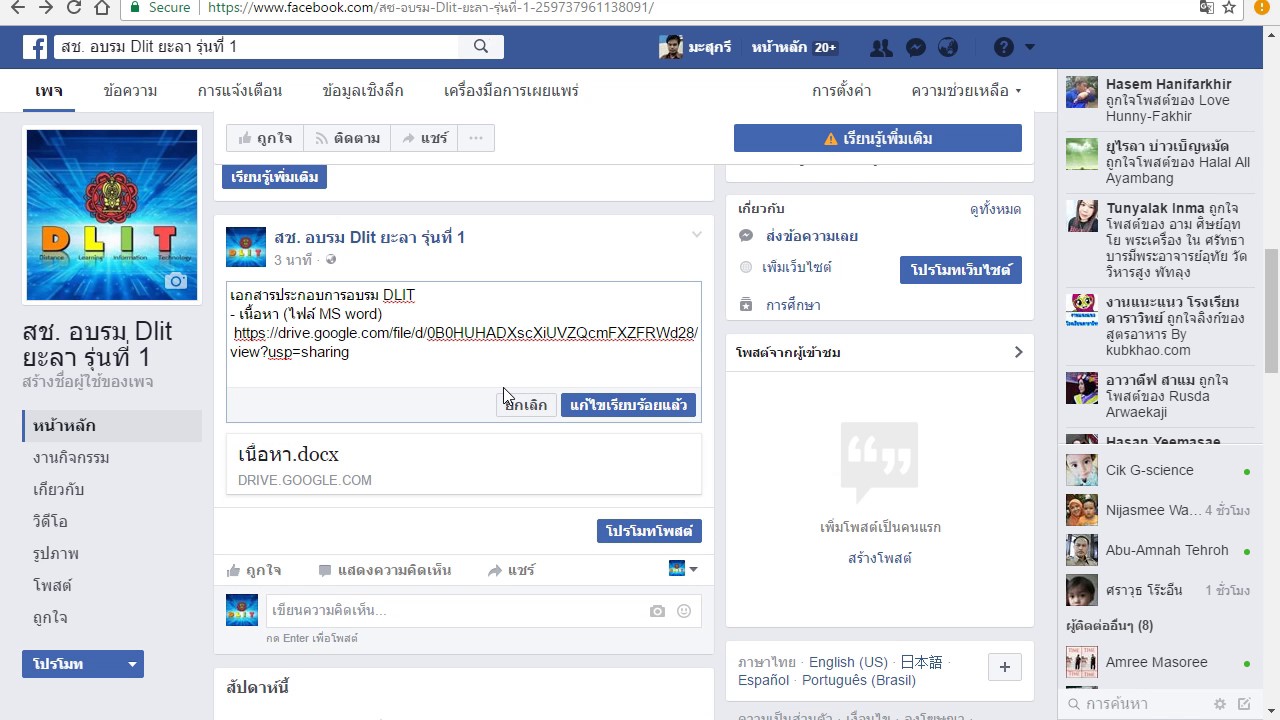Click the page vertical scrollbar
Image resolution: width=1280 pixels, height=720 pixels.
pyautogui.click(x=1271, y=310)
